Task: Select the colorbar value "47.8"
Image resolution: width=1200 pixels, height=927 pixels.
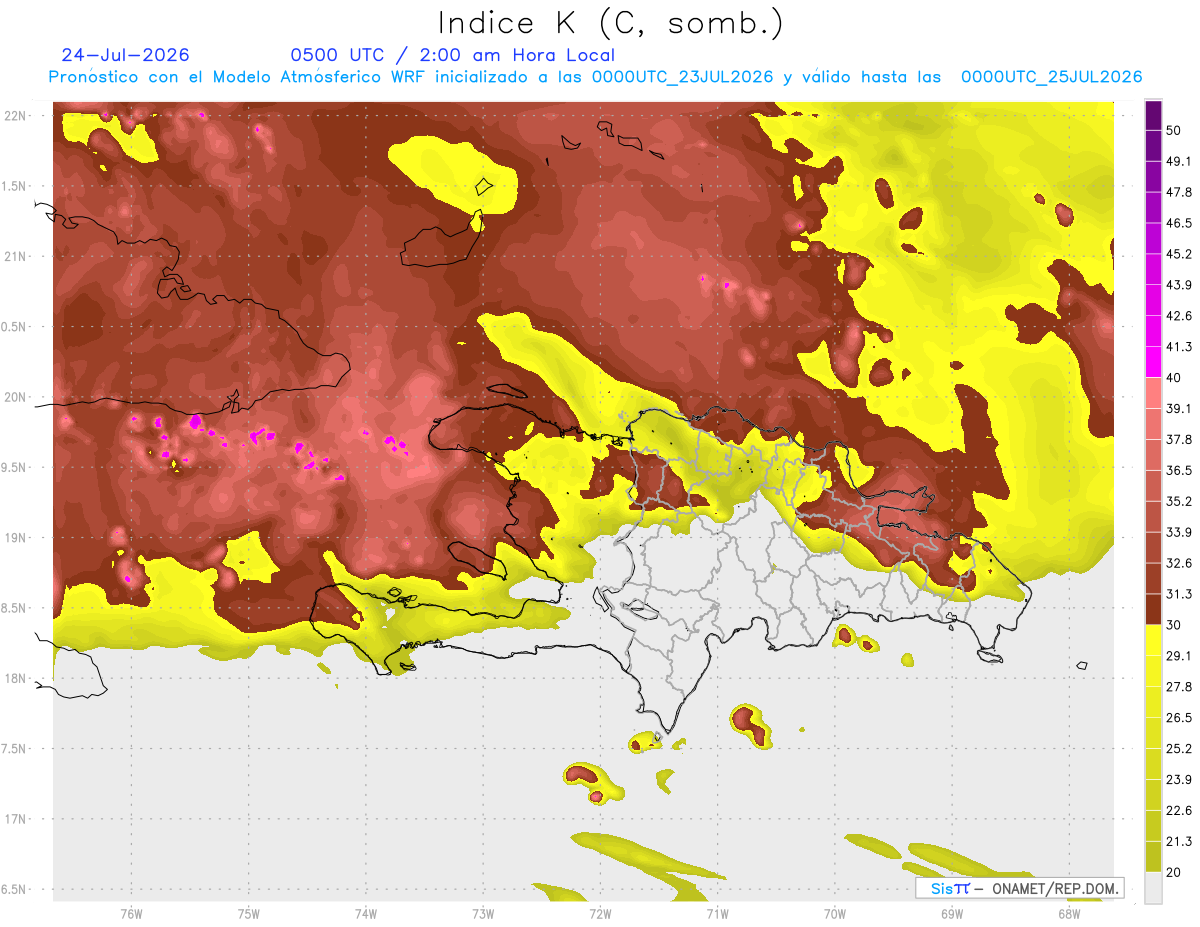Action: point(1179,192)
